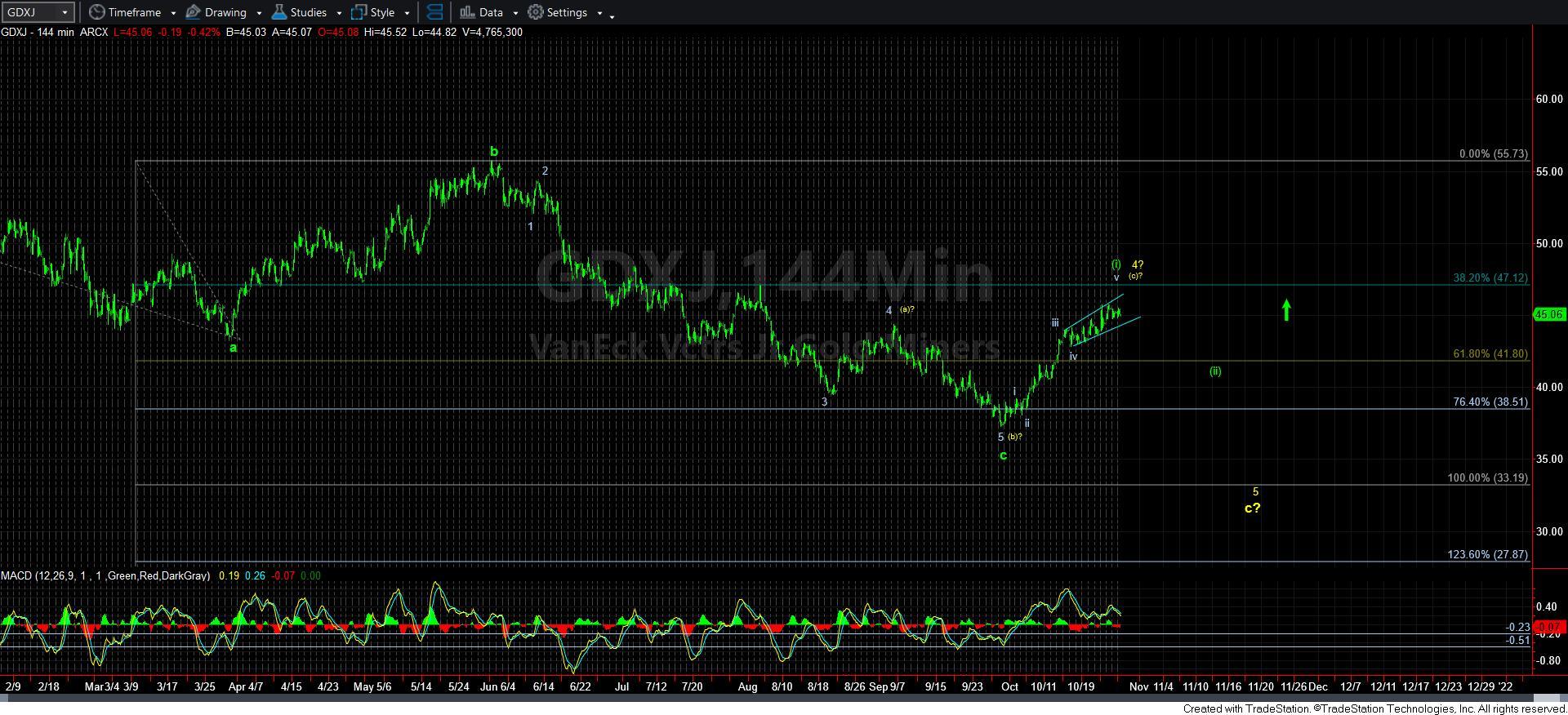Expand the Studies dropdown arrow
Image resolution: width=1568 pixels, height=715 pixels.
339,13
